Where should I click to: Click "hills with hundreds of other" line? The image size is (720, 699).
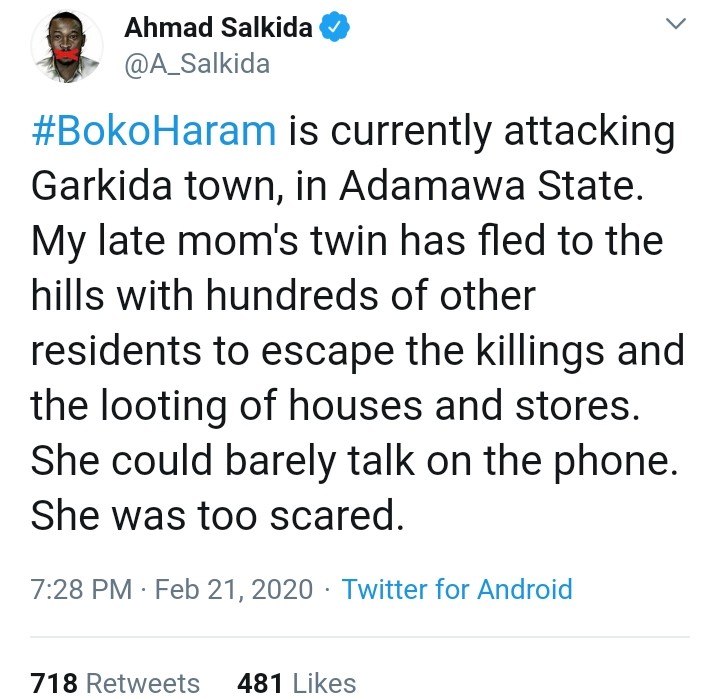pos(283,296)
